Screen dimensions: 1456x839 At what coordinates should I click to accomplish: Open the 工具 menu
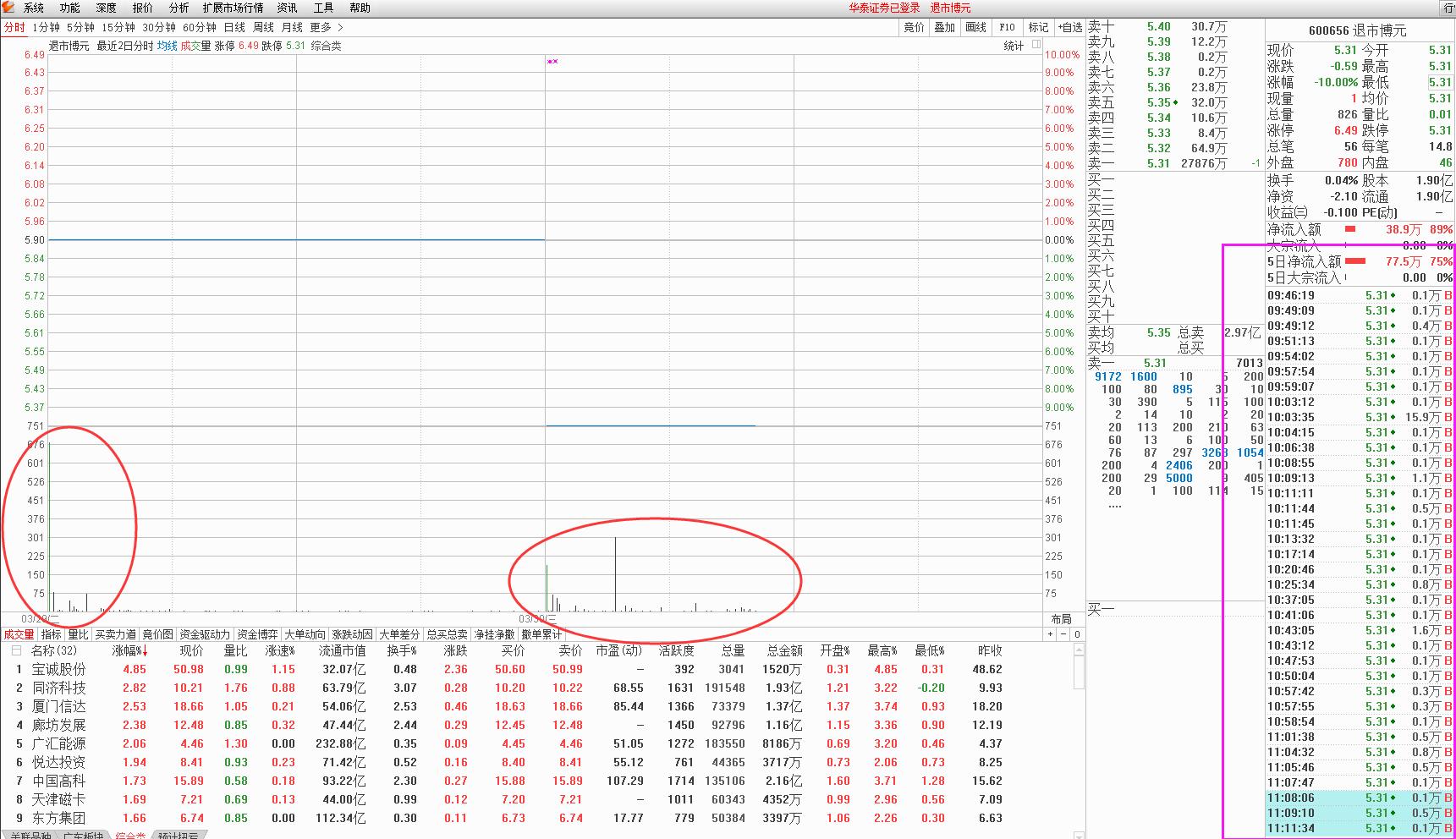[324, 8]
